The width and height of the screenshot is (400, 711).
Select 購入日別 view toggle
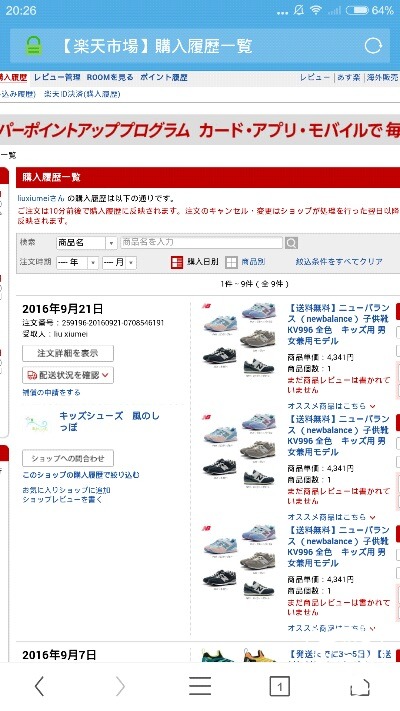pos(195,262)
